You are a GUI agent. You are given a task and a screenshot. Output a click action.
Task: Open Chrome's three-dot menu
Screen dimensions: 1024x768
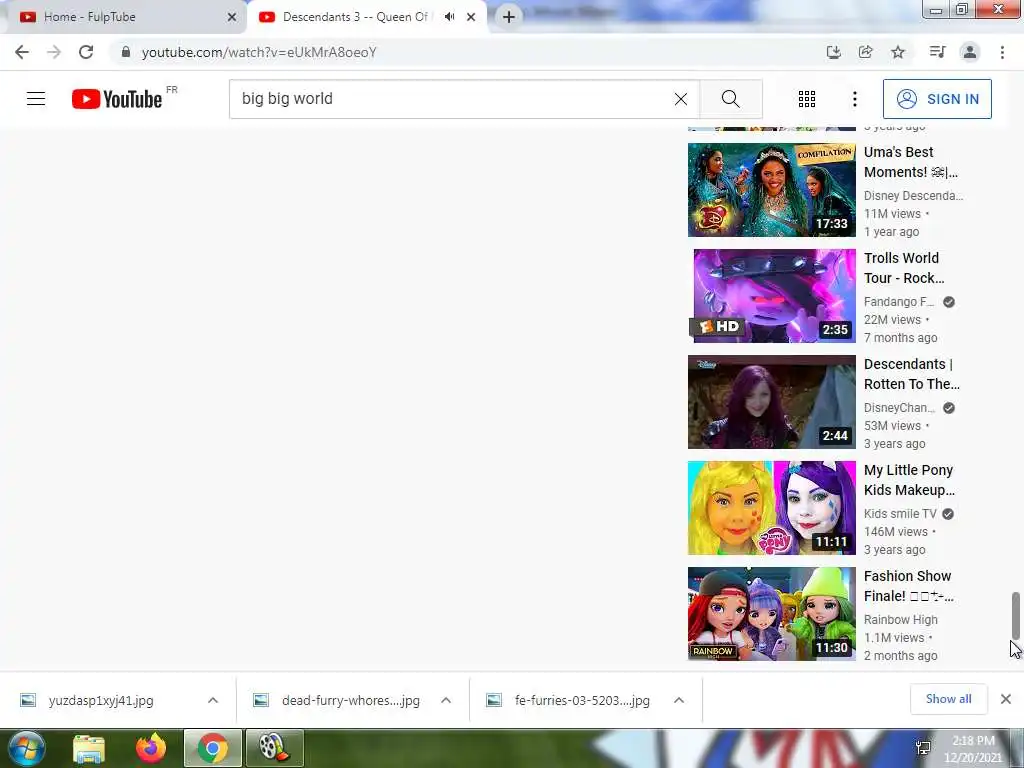1002,52
